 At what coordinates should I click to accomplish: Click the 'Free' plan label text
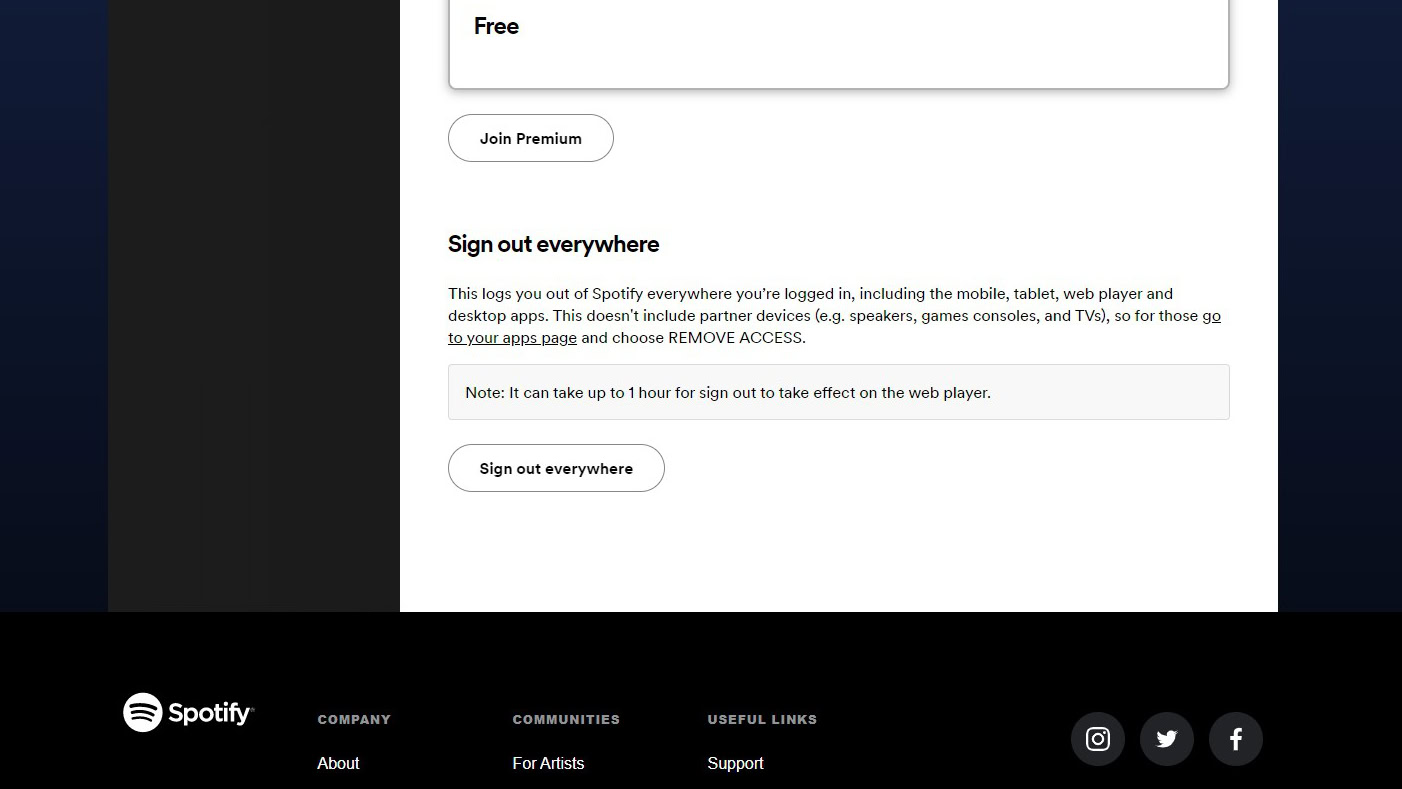[496, 26]
